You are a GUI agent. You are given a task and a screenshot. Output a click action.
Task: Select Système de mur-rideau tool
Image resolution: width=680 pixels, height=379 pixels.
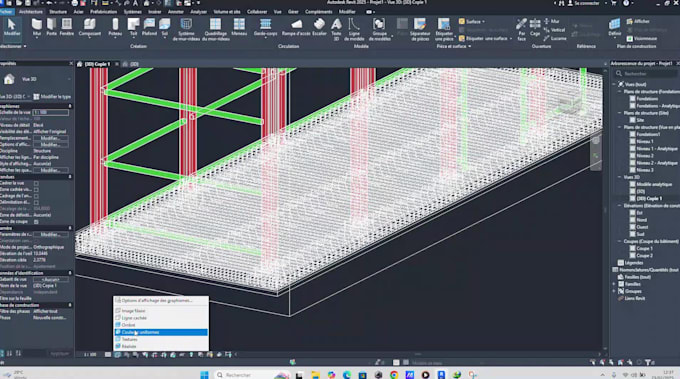pos(186,29)
